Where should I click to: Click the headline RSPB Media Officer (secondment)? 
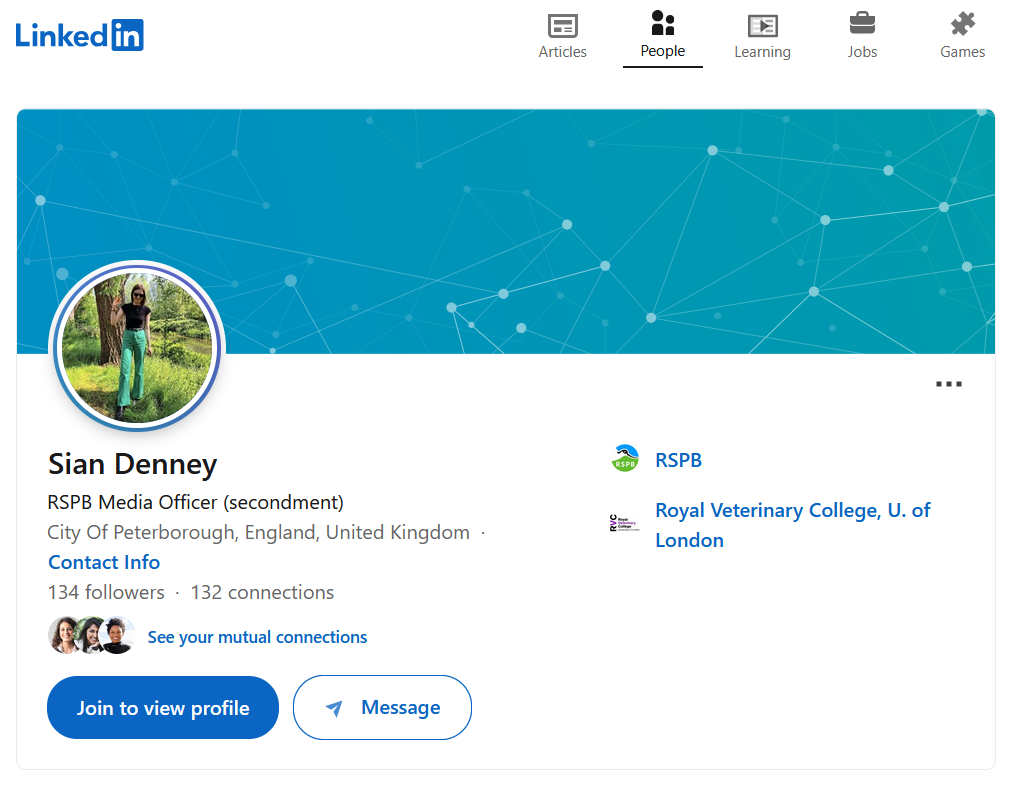[195, 502]
